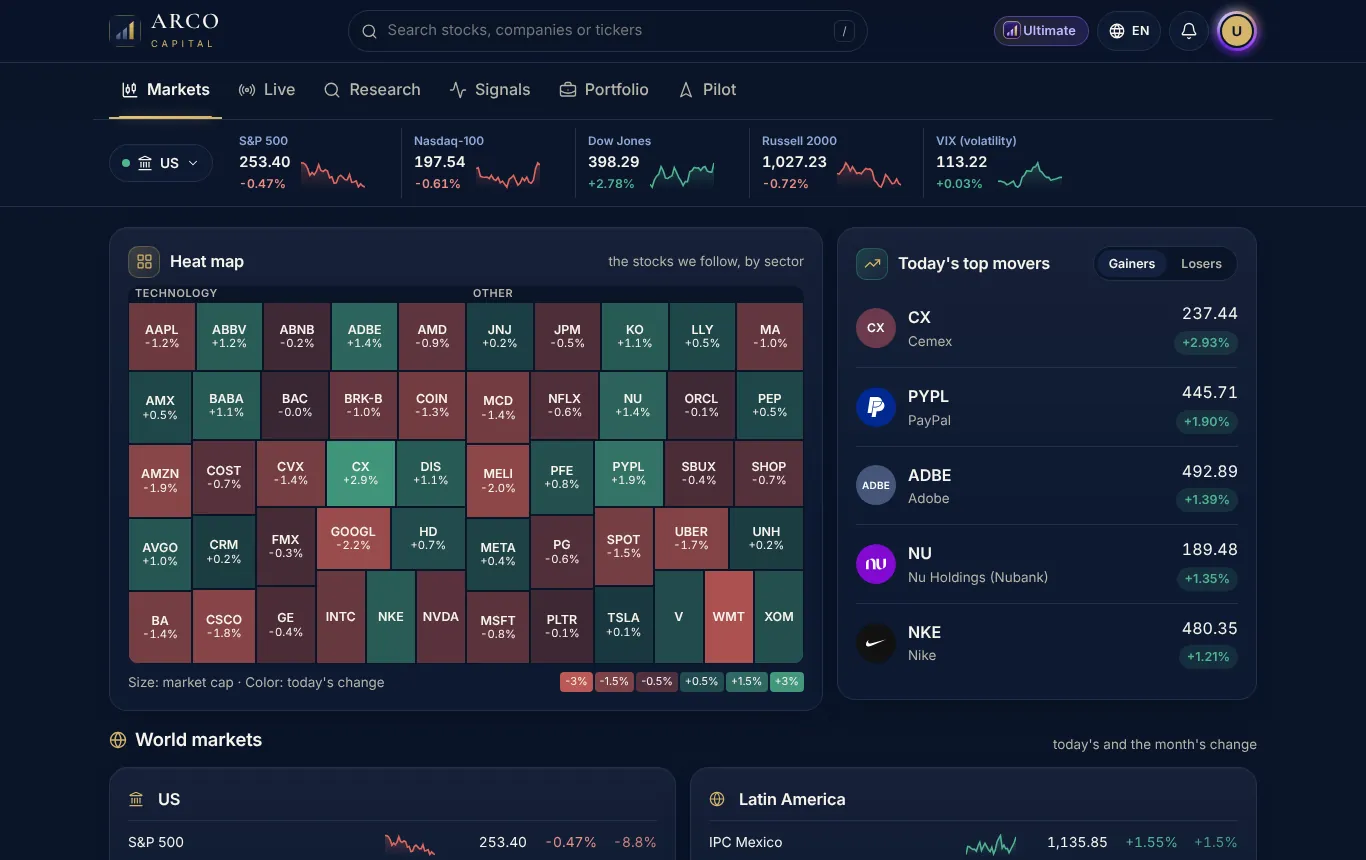Go to the Research tab

(x=372, y=90)
